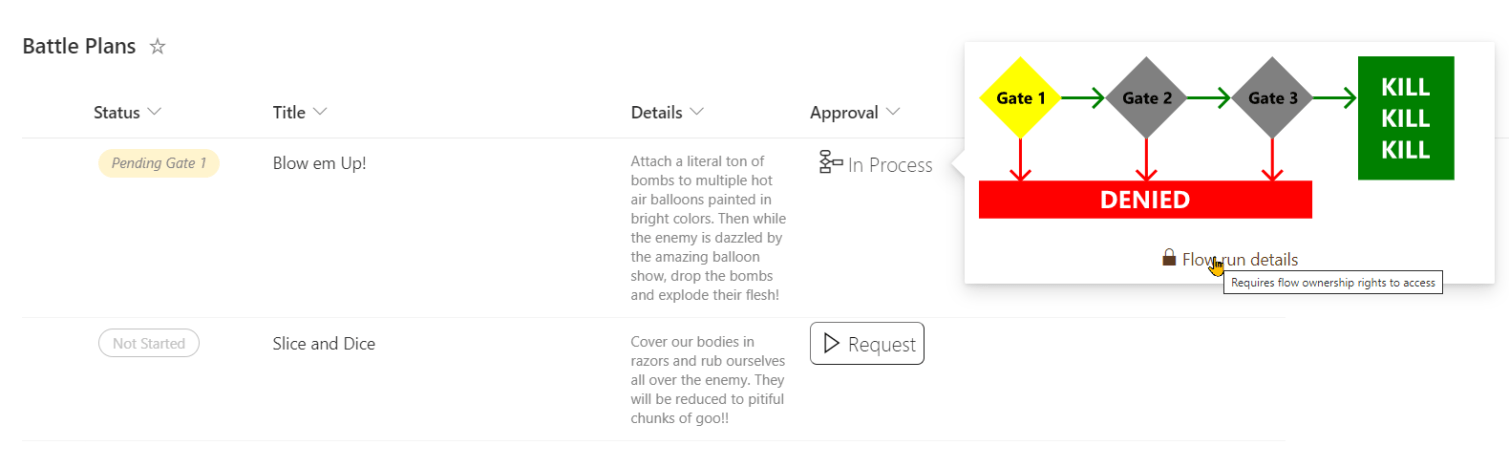Viewport: 1509px width, 467px height.
Task: Open the Flow run details link
Action: (x=1240, y=260)
